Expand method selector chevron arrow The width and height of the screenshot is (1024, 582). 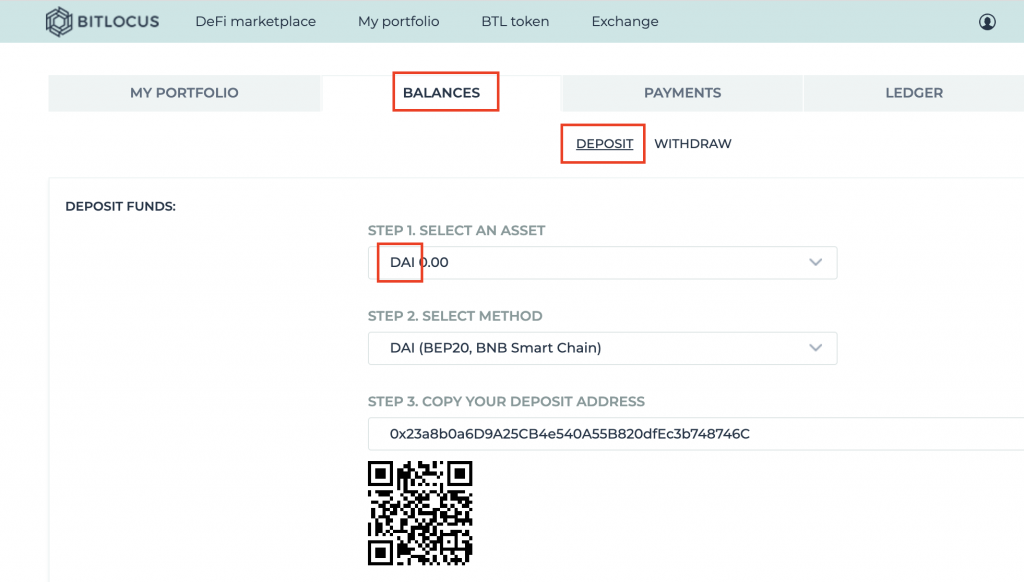pyautogui.click(x=815, y=348)
